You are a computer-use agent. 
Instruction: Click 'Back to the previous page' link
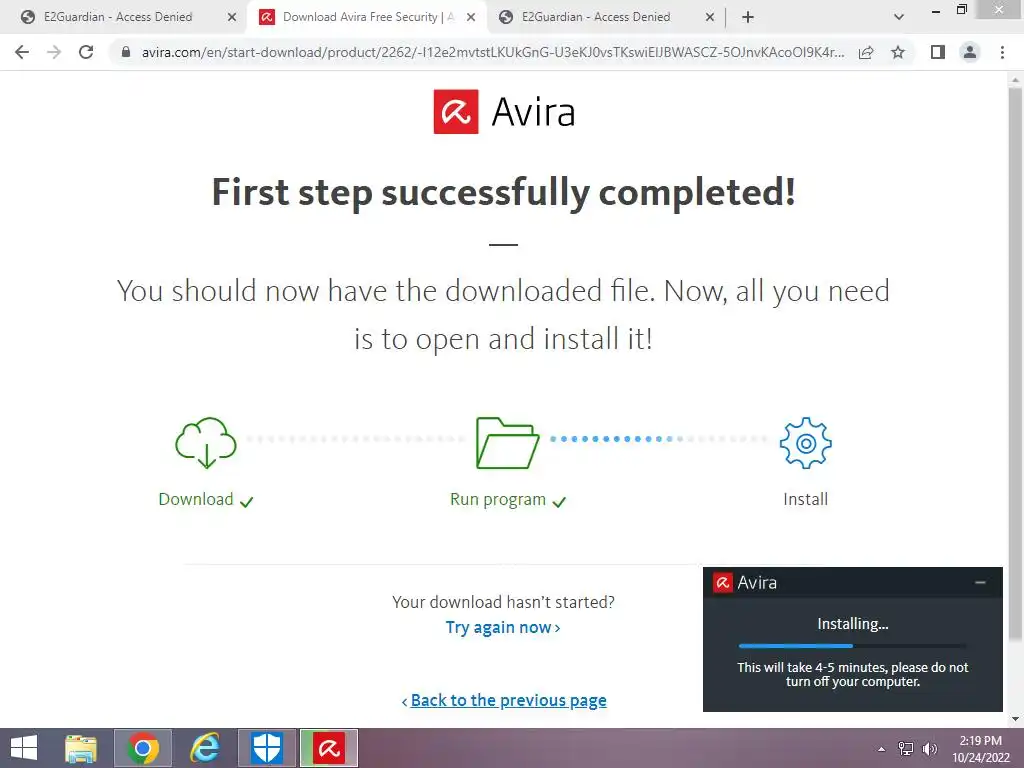pos(504,700)
